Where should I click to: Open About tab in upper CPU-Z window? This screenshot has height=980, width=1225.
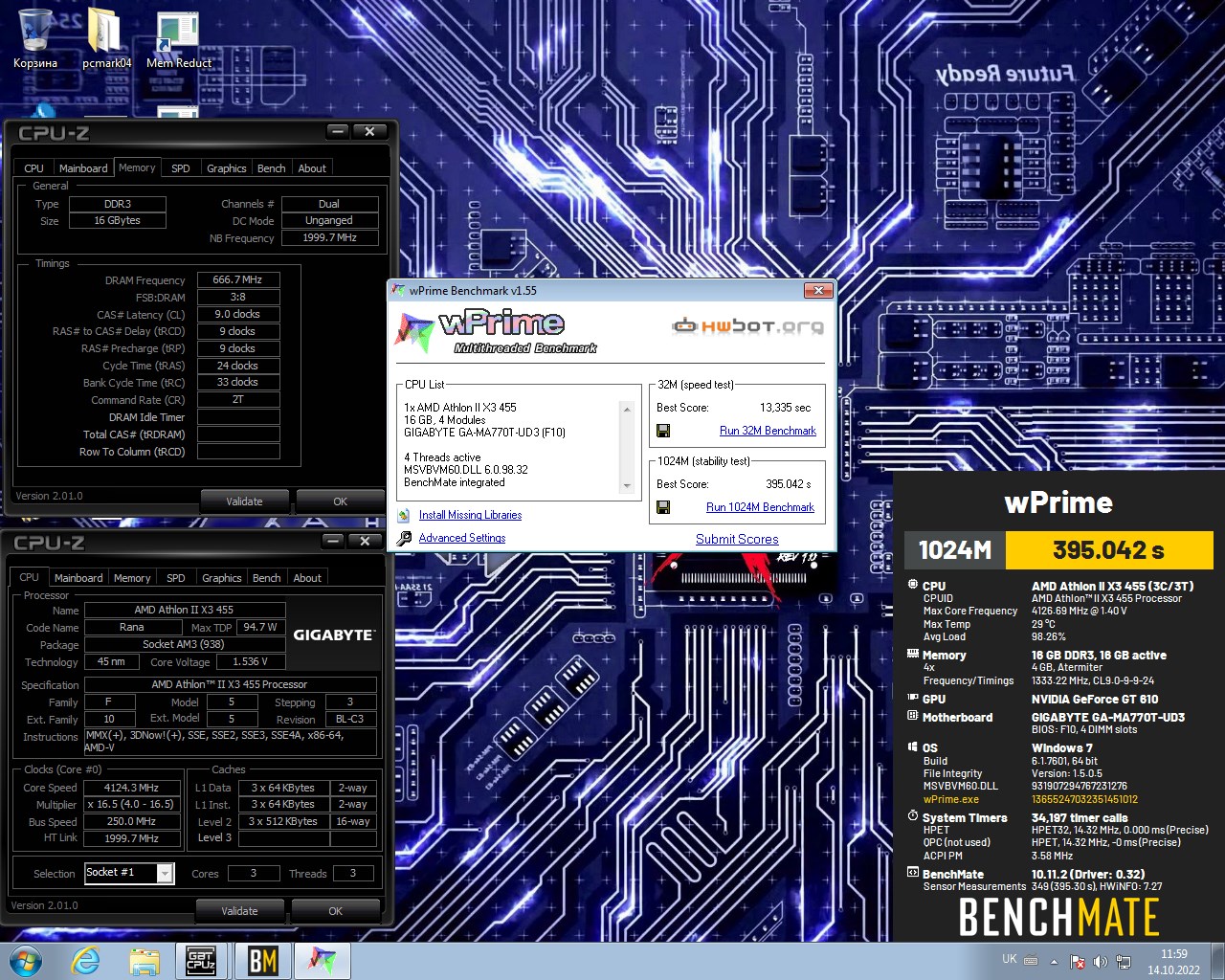click(312, 168)
